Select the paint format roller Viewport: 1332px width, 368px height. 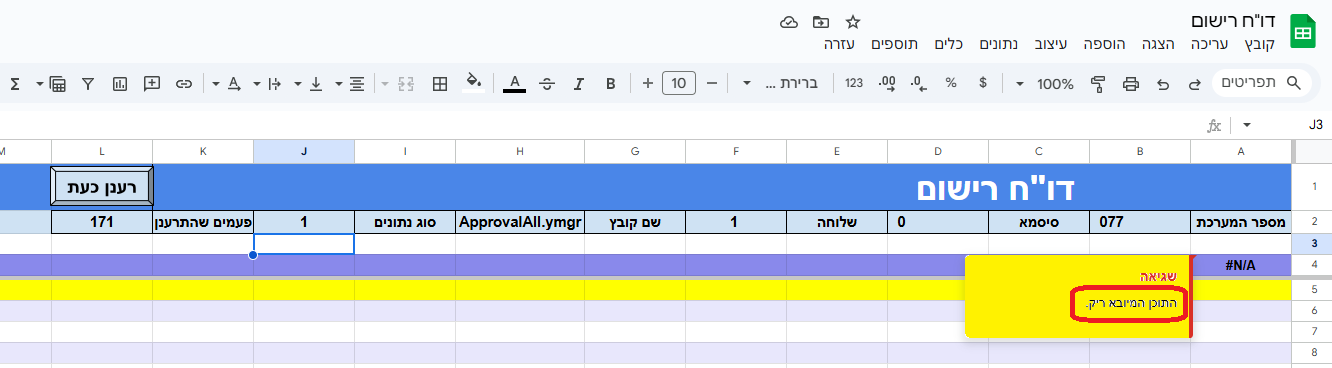(x=1098, y=83)
